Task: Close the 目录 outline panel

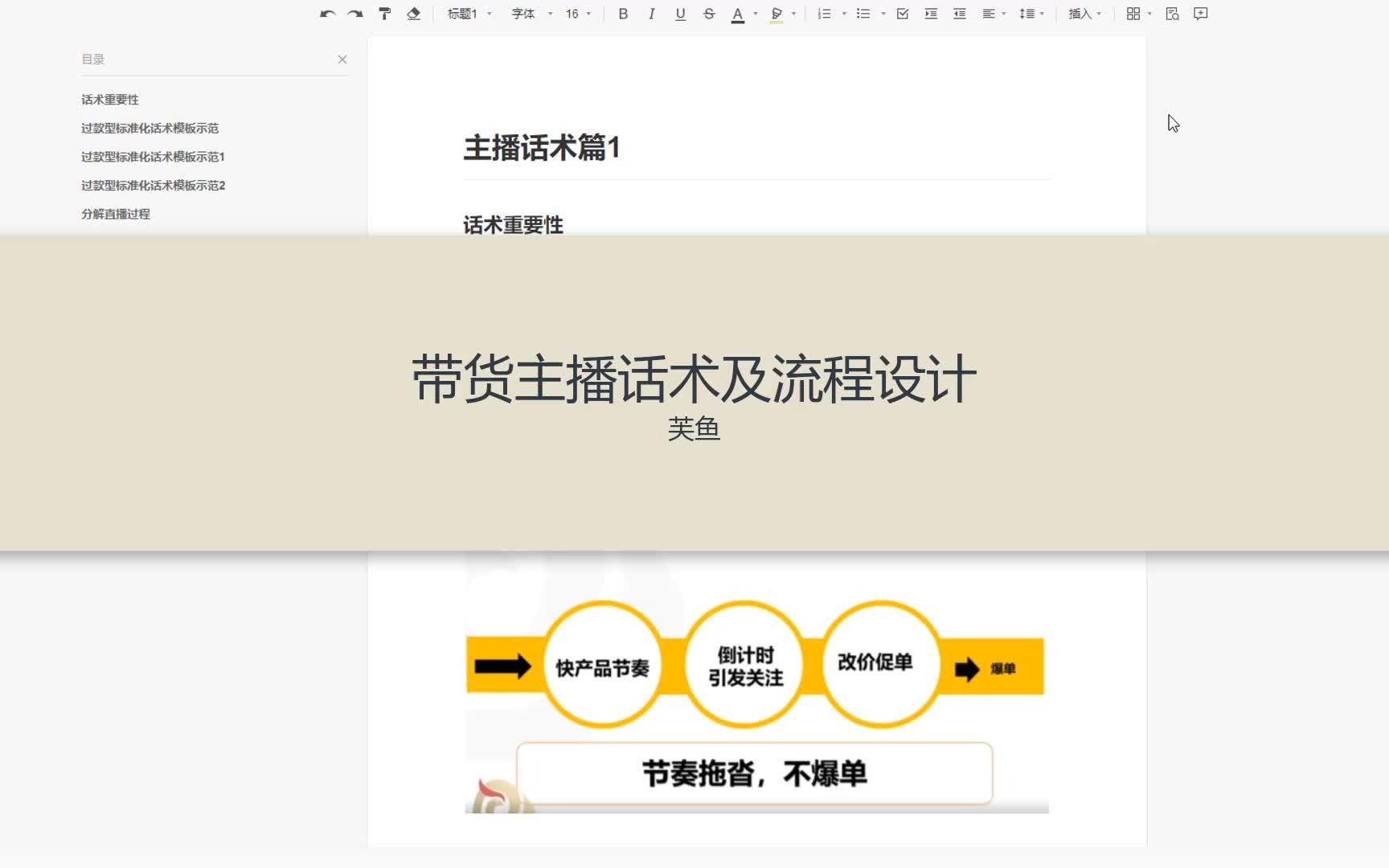Action: click(342, 59)
